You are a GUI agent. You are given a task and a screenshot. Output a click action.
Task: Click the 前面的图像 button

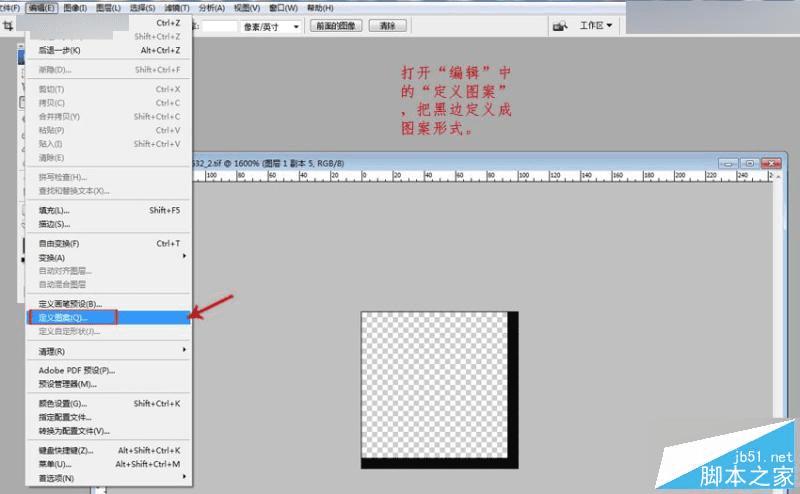click(x=336, y=26)
